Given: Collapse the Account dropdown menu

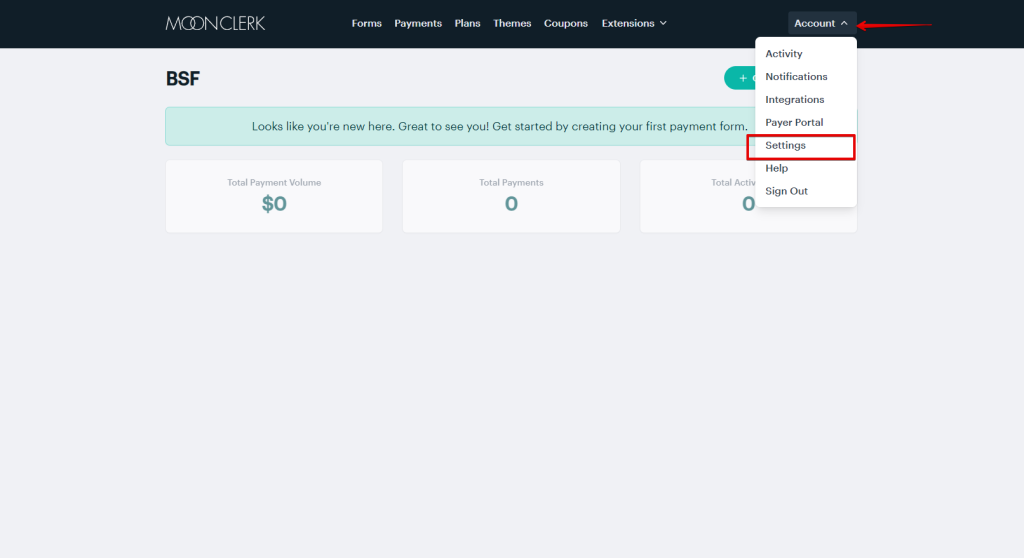Looking at the screenshot, I should 821,23.
